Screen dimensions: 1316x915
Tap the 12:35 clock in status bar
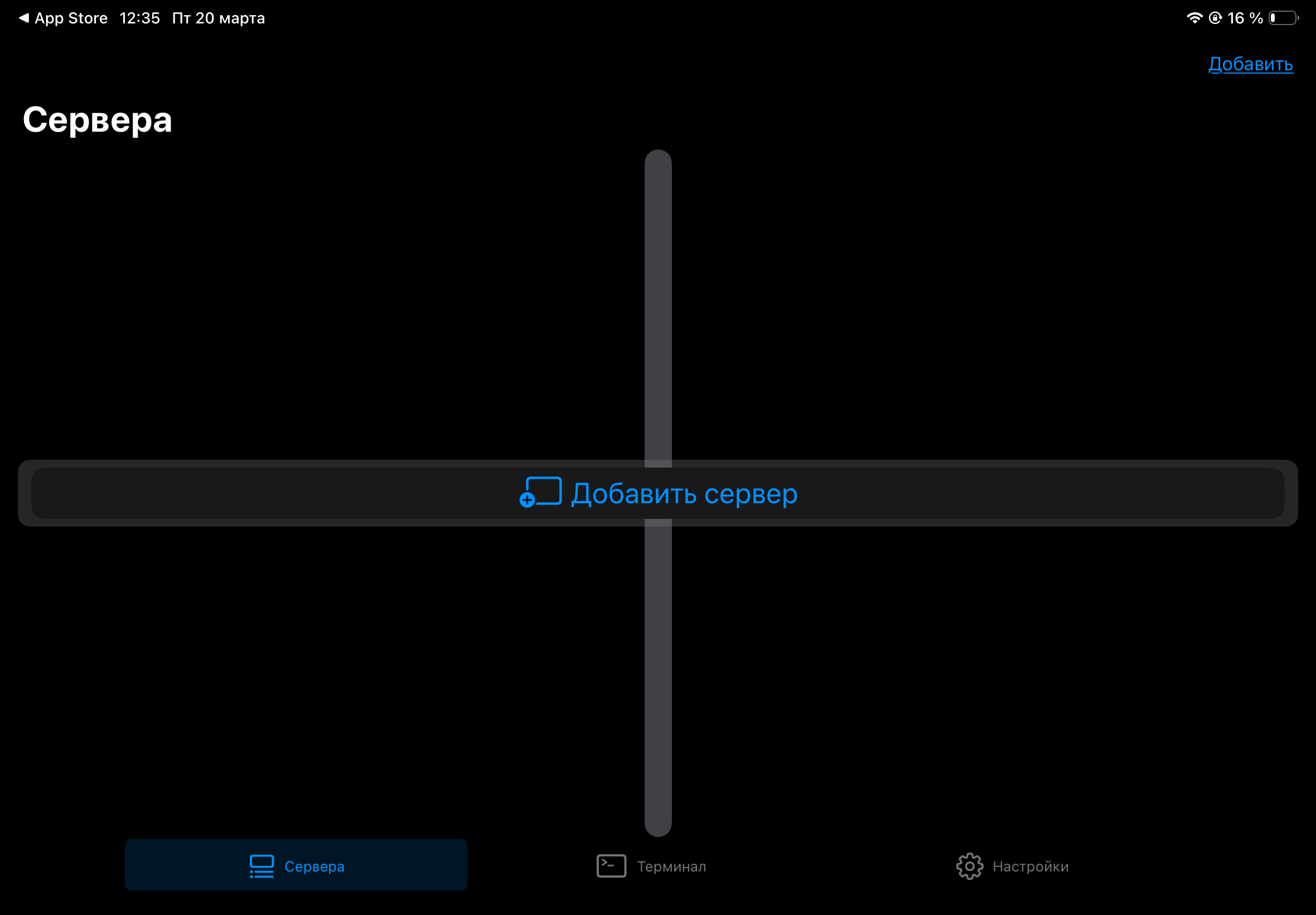[140, 18]
